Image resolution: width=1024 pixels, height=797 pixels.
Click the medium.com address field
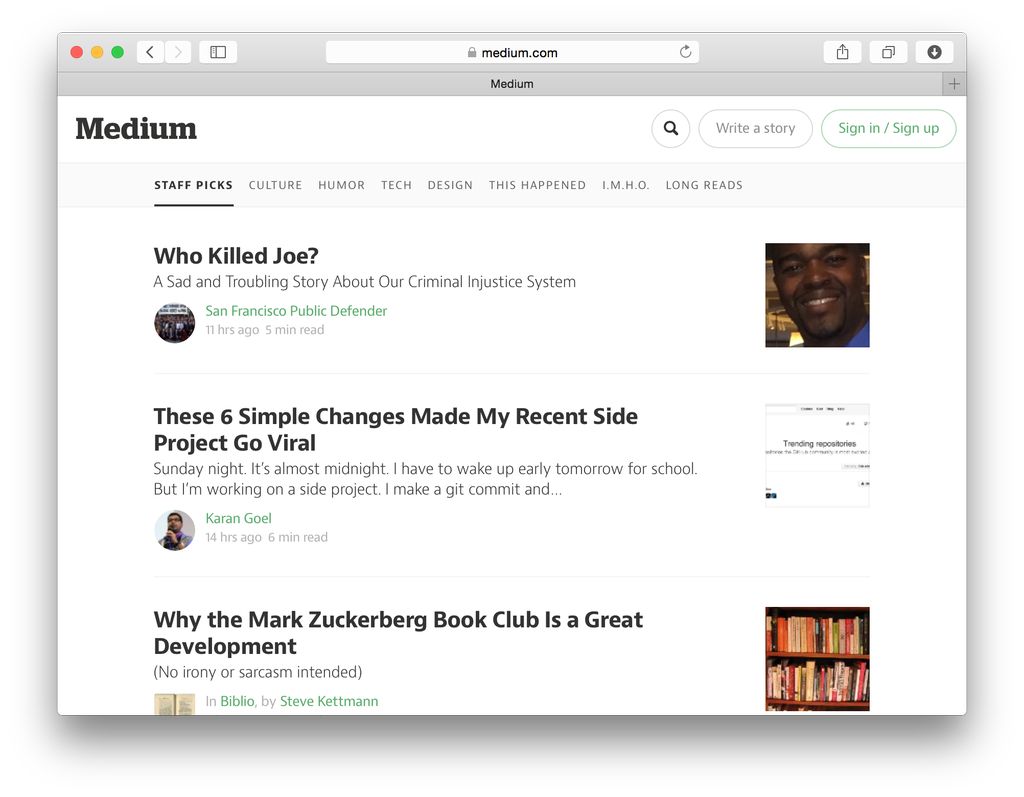coord(512,52)
